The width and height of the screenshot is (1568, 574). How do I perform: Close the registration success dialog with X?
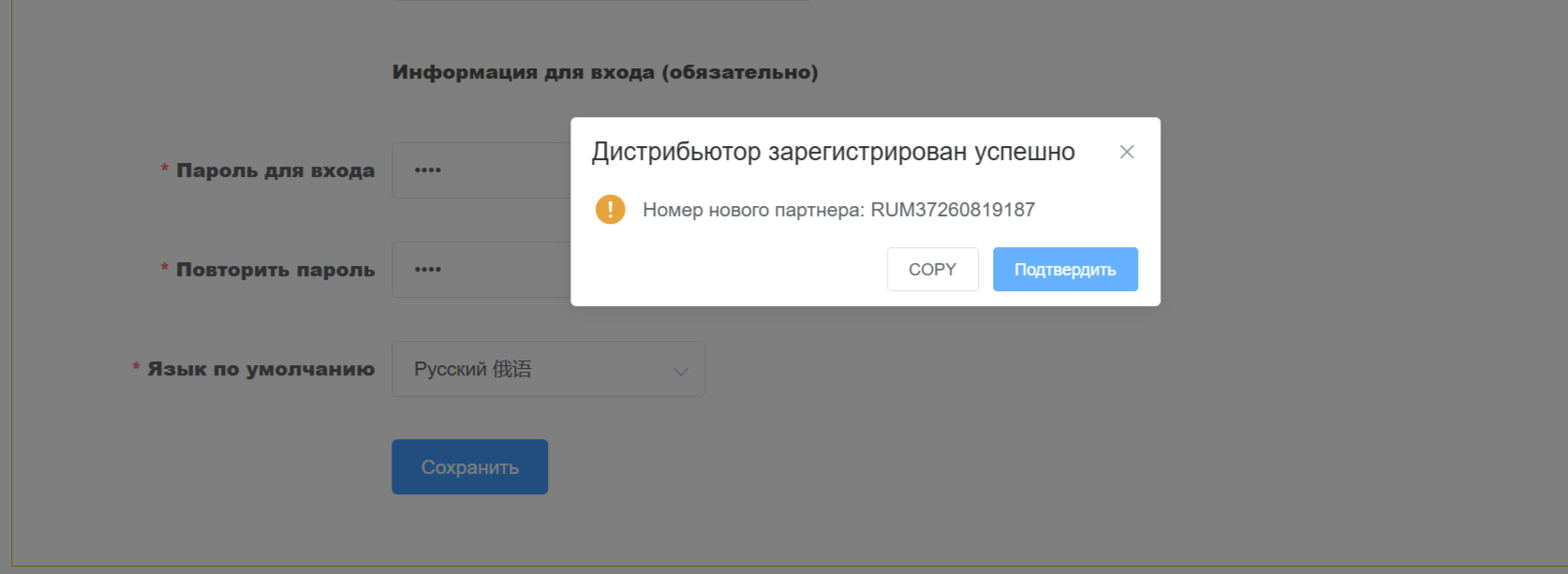point(1127,152)
